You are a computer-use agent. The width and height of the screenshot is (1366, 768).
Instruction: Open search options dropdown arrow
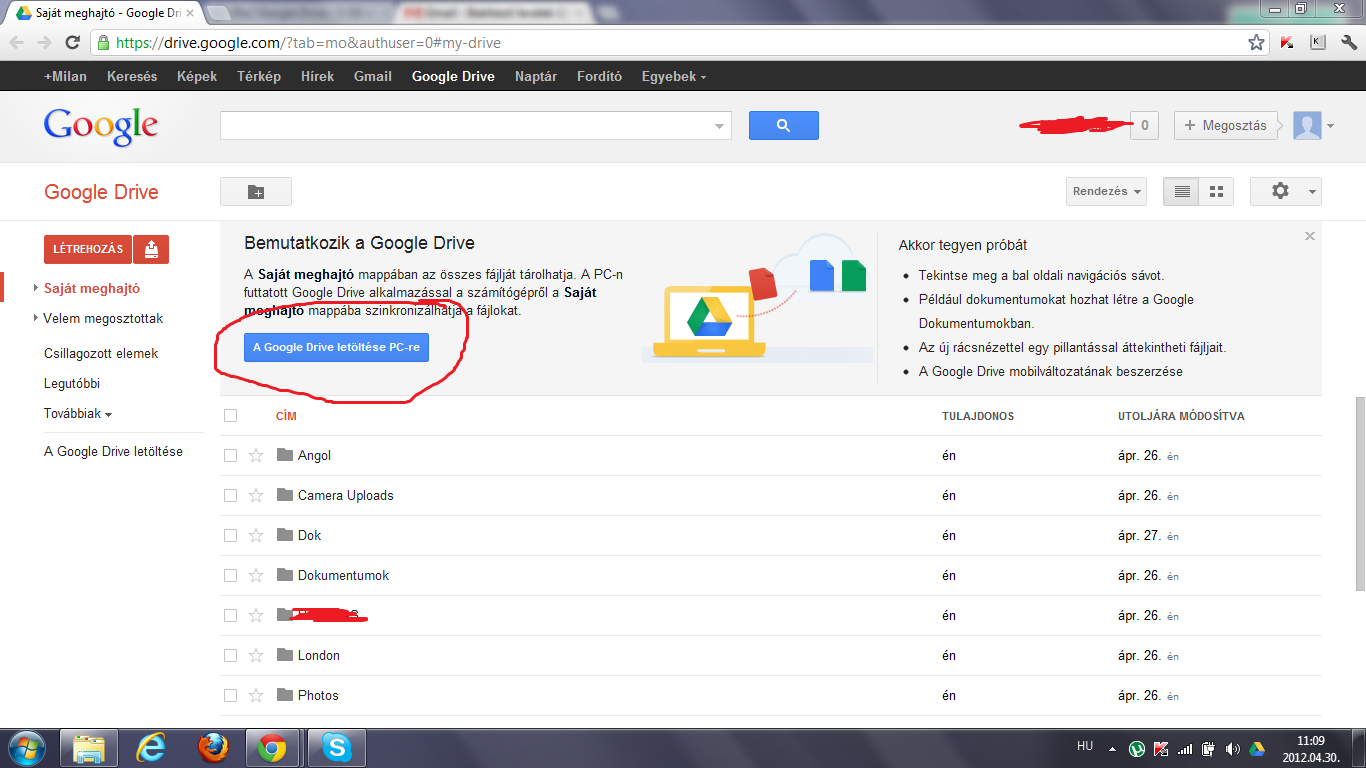click(719, 126)
